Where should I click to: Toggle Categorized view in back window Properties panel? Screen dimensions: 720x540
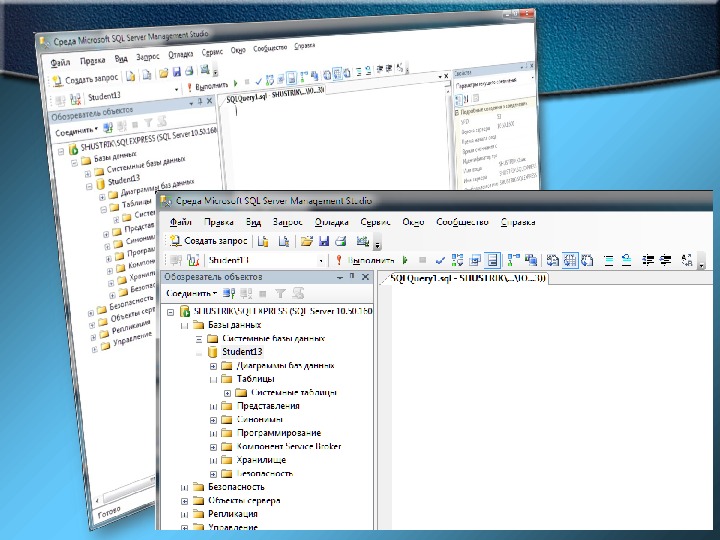pyautogui.click(x=458, y=100)
